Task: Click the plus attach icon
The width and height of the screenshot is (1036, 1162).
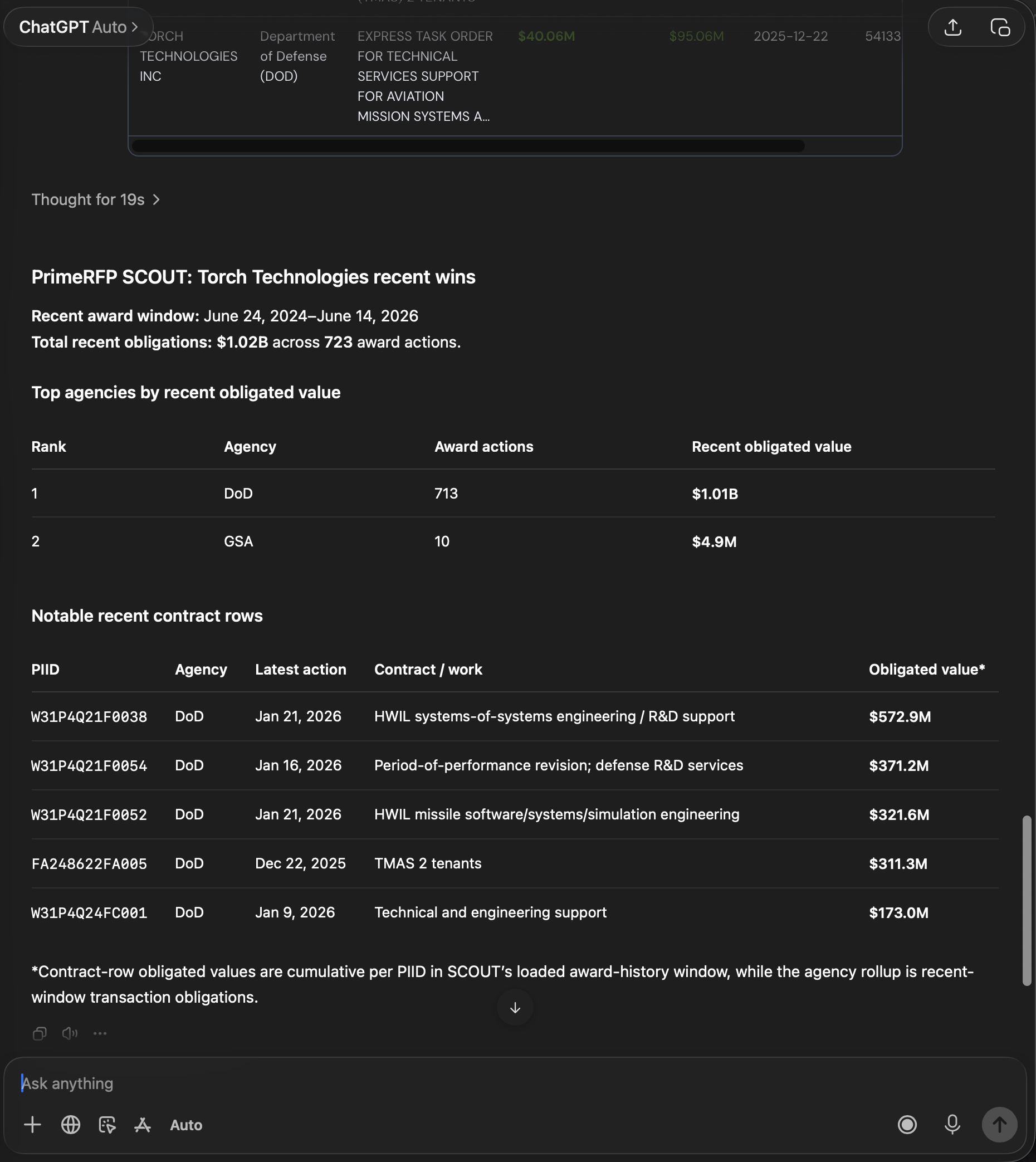Action: (x=32, y=1125)
